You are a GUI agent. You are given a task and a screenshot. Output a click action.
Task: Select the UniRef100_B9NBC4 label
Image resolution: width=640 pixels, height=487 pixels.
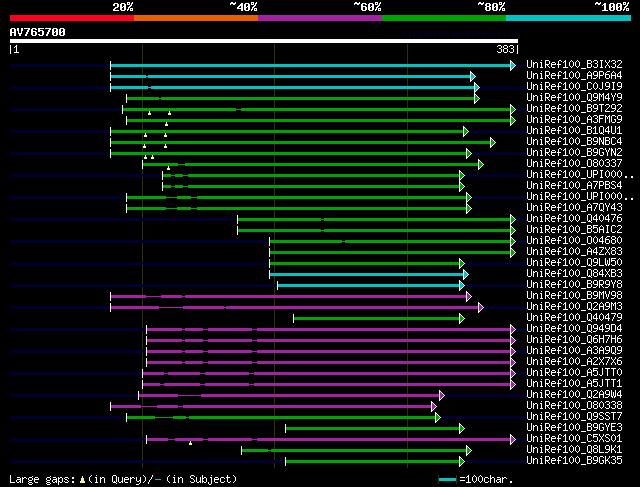click(x=574, y=142)
